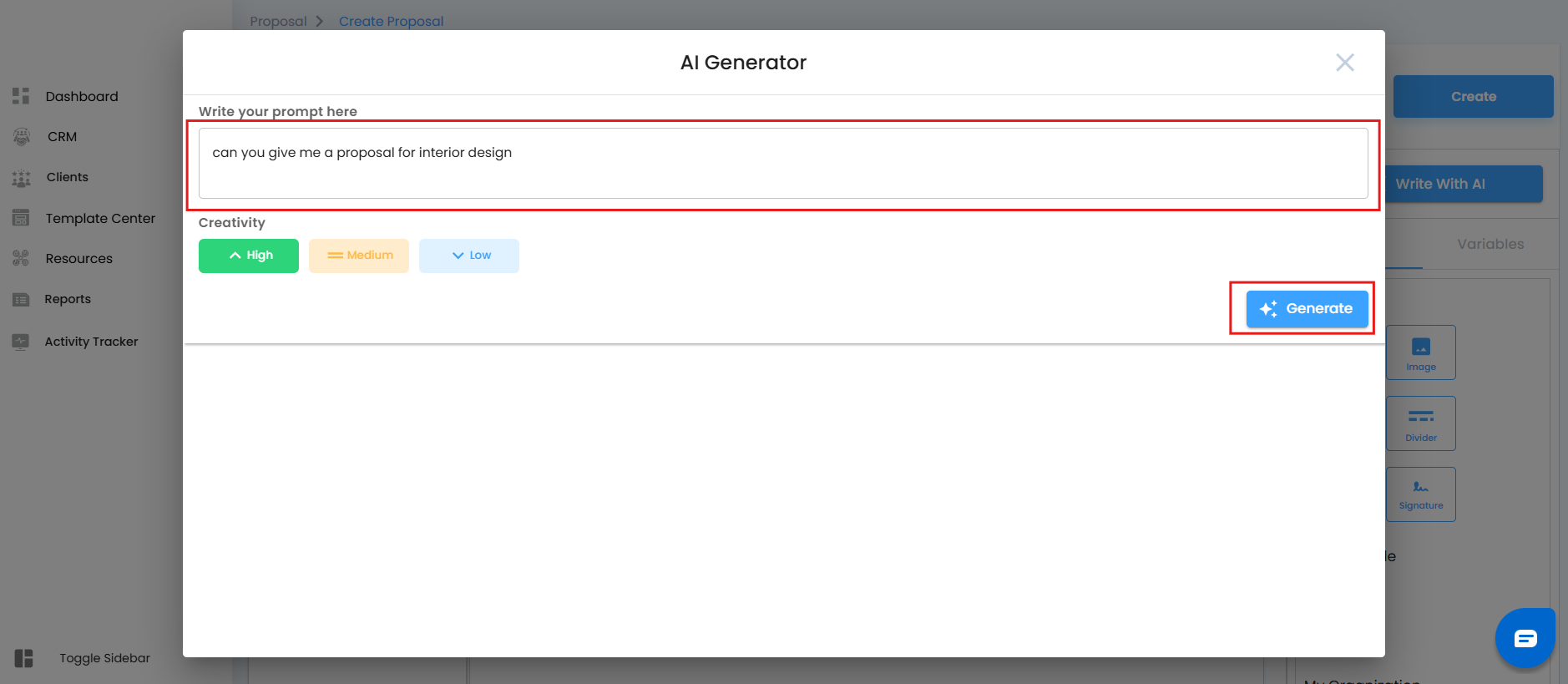Switch to the Variables tab
This screenshot has height=684, width=1568.
click(1490, 244)
